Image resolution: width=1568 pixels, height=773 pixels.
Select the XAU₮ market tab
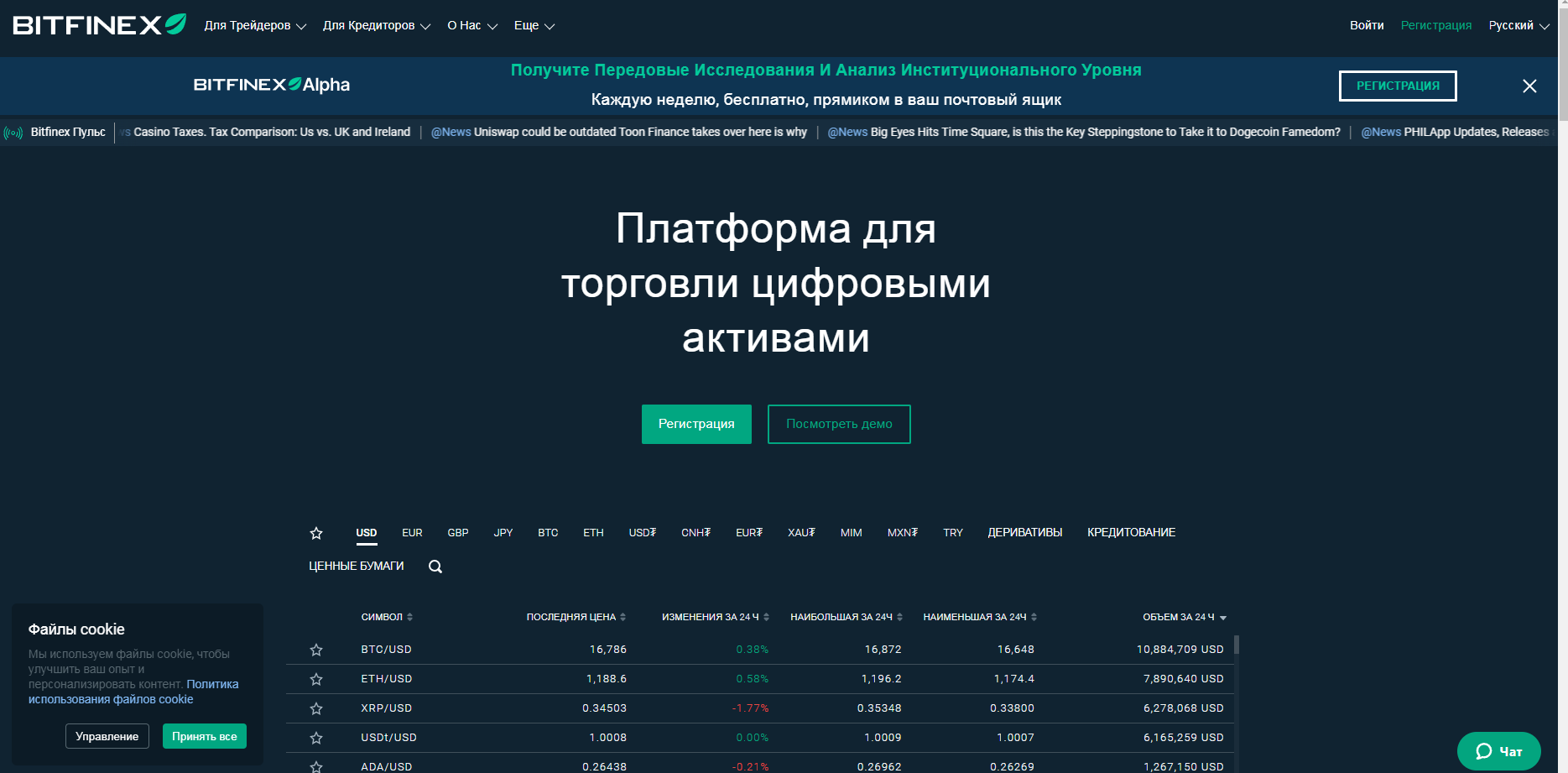coord(801,533)
